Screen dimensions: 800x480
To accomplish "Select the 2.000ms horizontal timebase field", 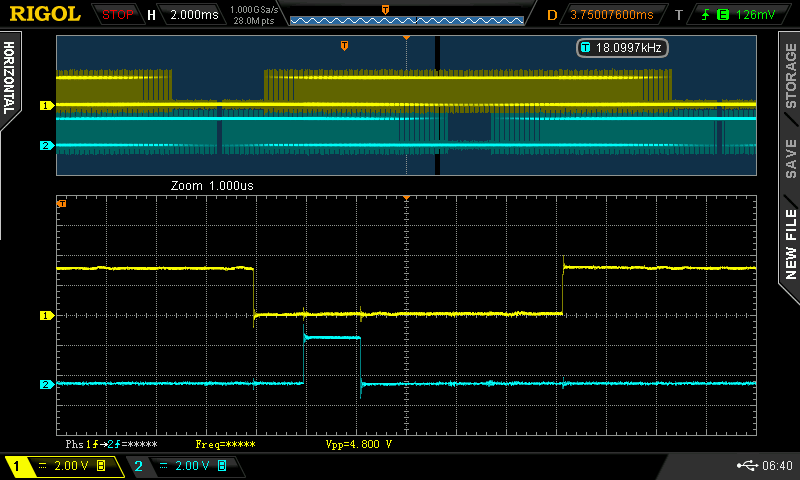I will coord(195,15).
